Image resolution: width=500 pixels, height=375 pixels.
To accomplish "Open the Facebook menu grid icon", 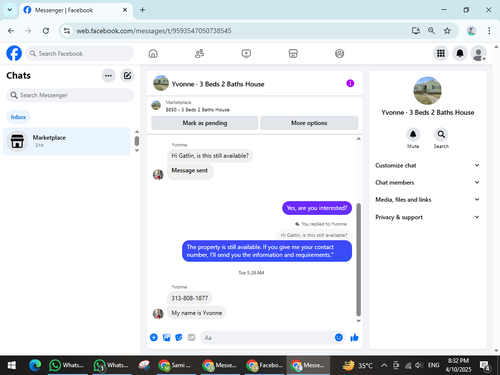I will [x=441, y=53].
